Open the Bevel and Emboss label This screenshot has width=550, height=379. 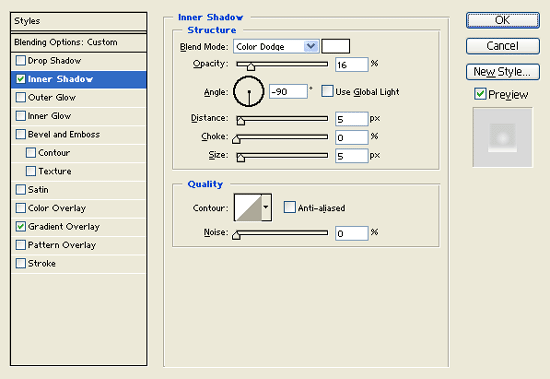click(x=64, y=134)
